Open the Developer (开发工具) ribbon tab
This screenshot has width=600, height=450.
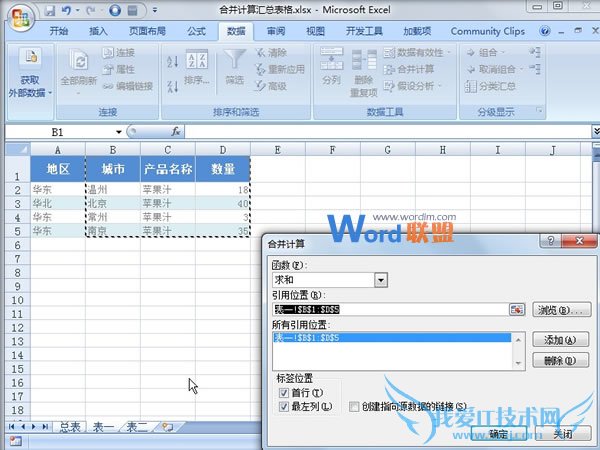click(x=364, y=31)
